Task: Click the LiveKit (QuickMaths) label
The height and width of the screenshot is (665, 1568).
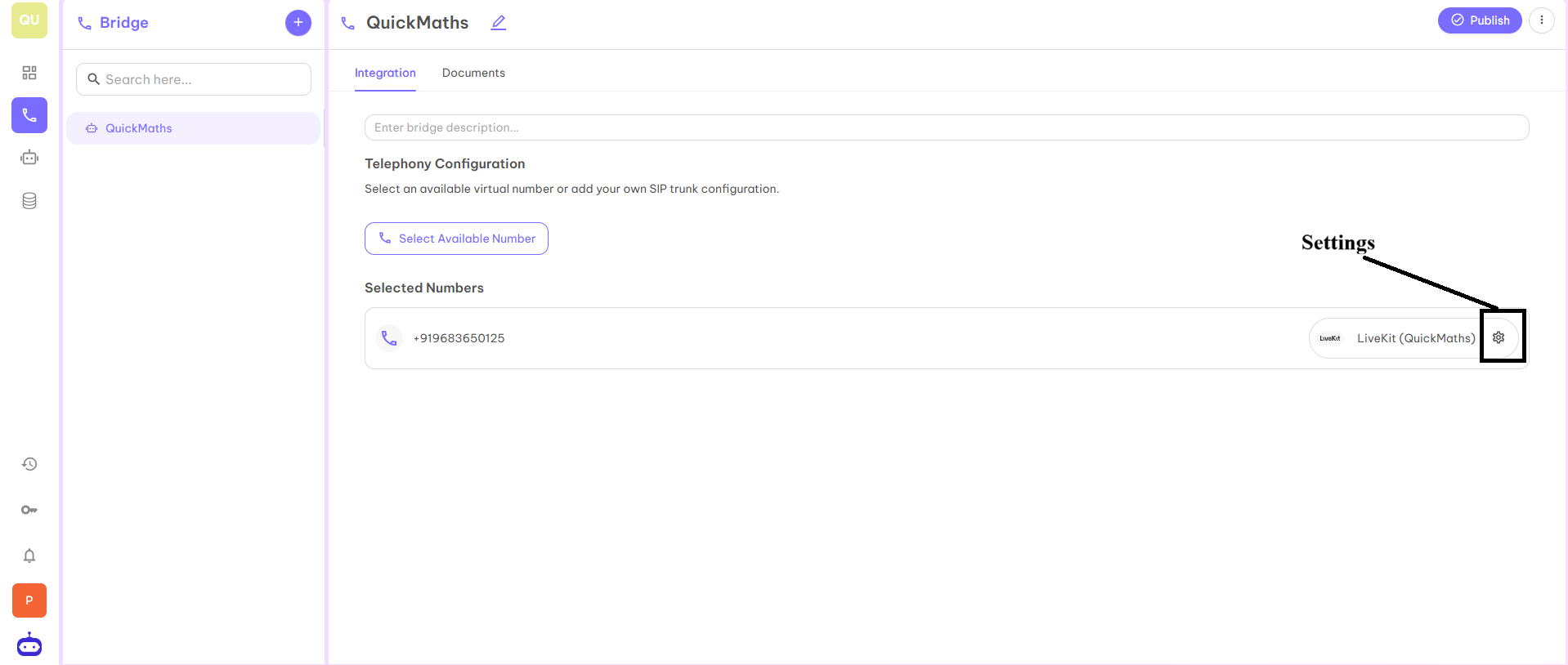Action: (1416, 338)
